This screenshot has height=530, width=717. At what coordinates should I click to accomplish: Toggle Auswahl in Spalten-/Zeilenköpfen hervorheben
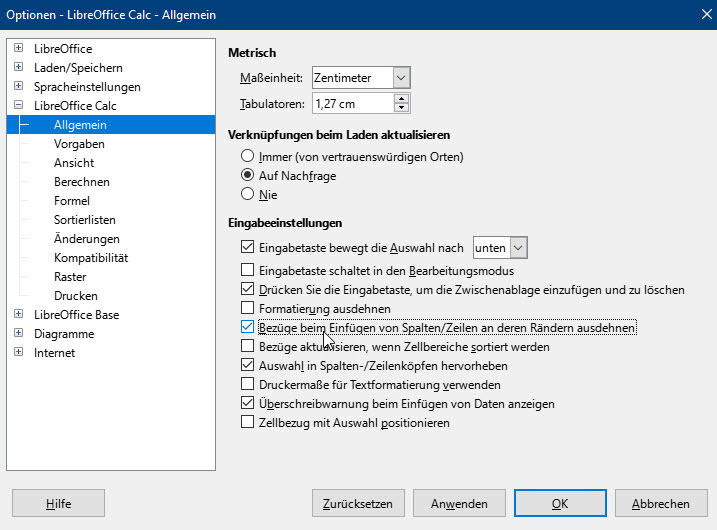[x=247, y=365]
